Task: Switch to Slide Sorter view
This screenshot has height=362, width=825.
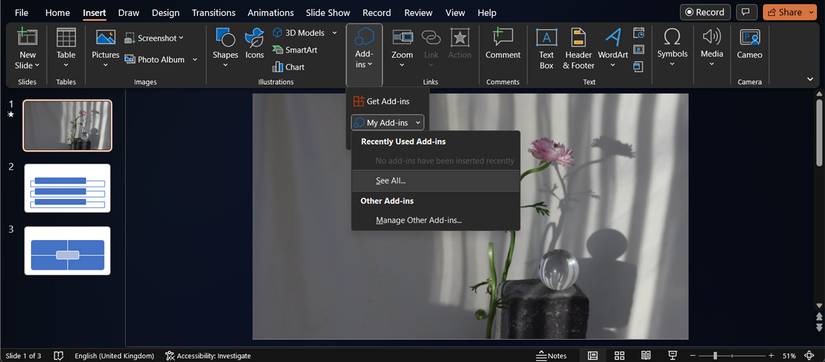Action: (619, 356)
